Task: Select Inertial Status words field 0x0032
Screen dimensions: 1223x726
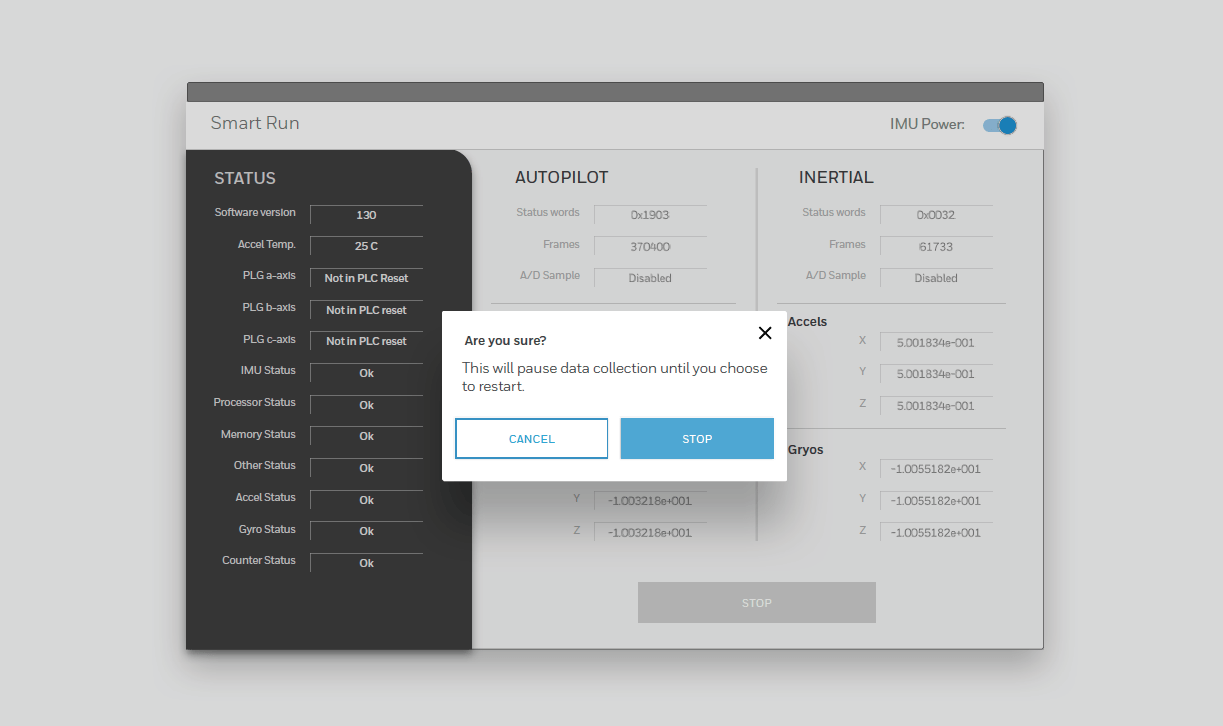Action: click(936, 215)
